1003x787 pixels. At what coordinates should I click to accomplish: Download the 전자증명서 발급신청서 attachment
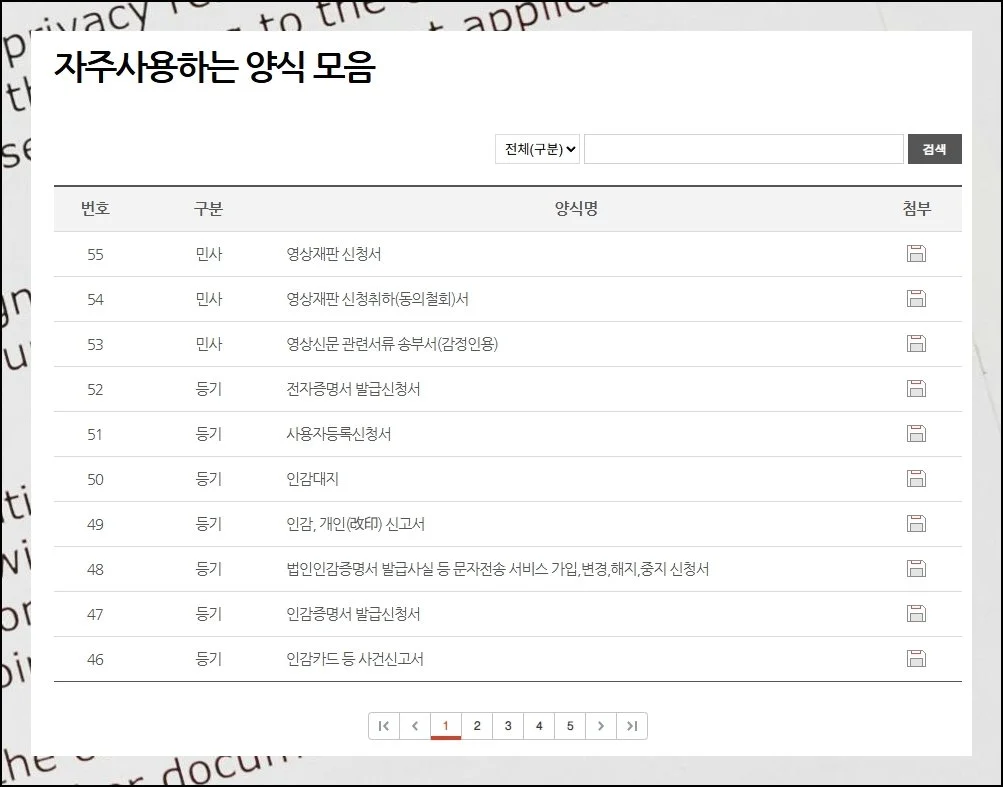(916, 389)
